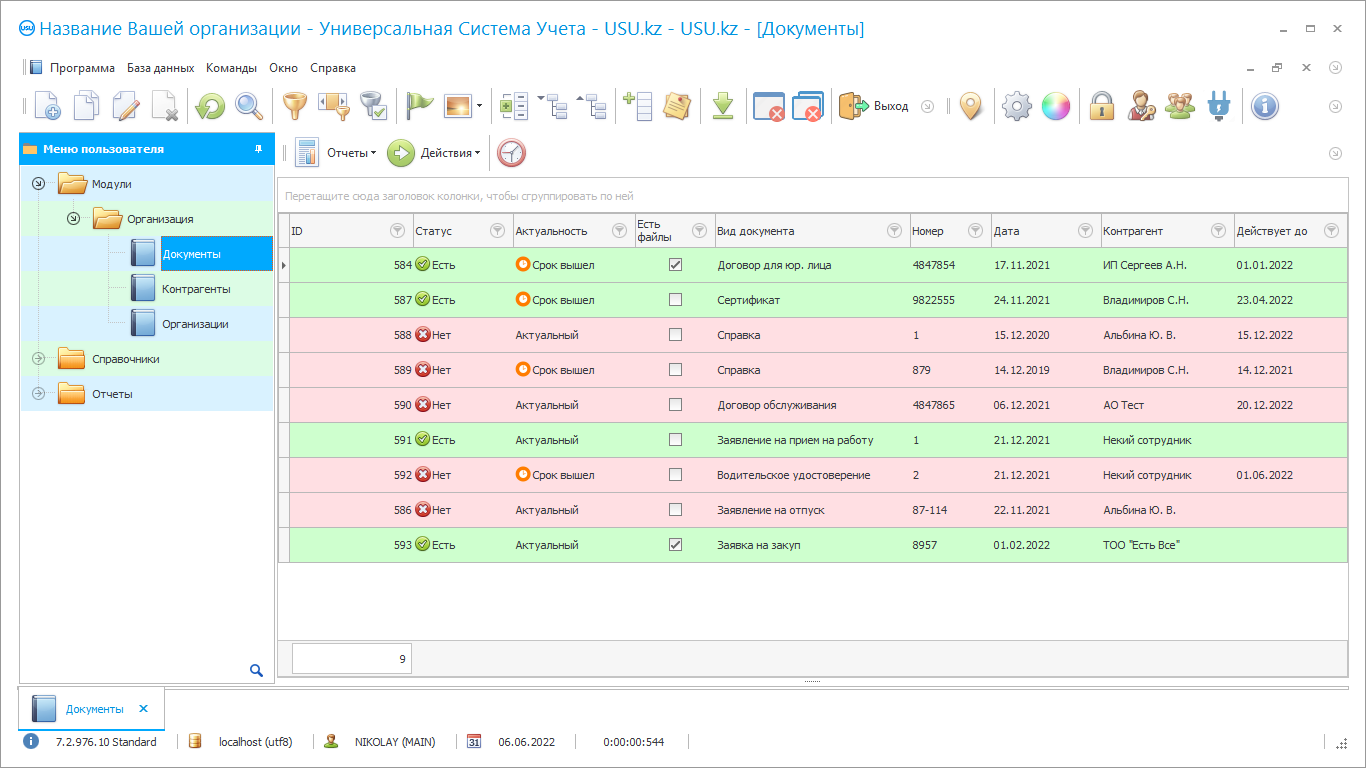Viewport: 1366px width, 768px height.
Task: Open Контрагенты in the user menu
Action: click(196, 289)
